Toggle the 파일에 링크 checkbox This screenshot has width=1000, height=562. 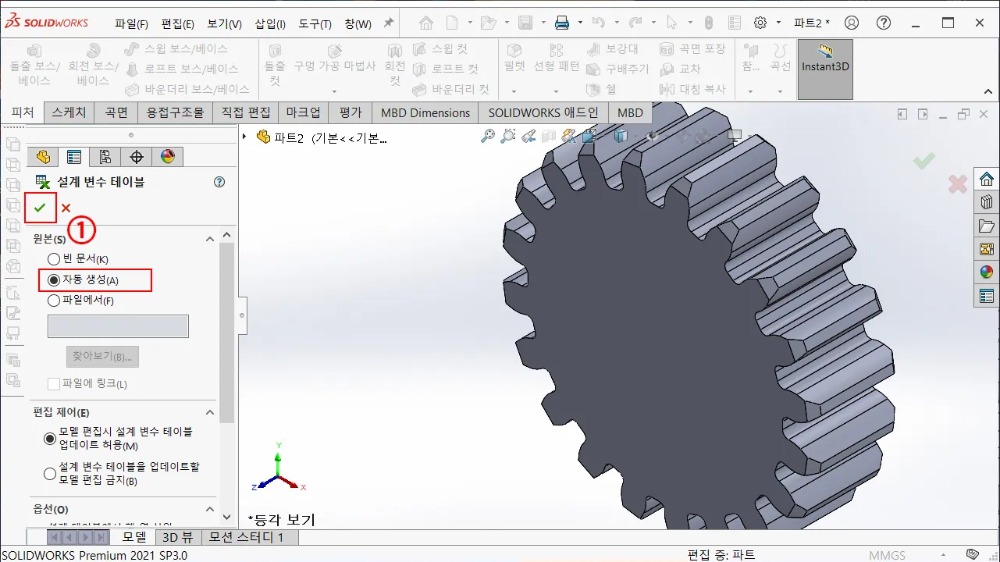[x=54, y=384]
